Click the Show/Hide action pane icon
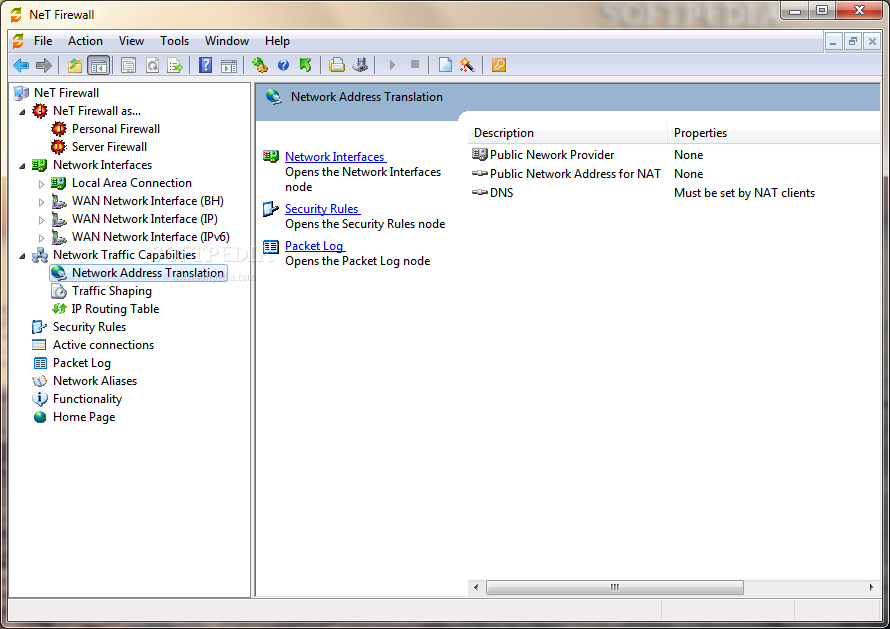The width and height of the screenshot is (890, 629). [x=229, y=65]
